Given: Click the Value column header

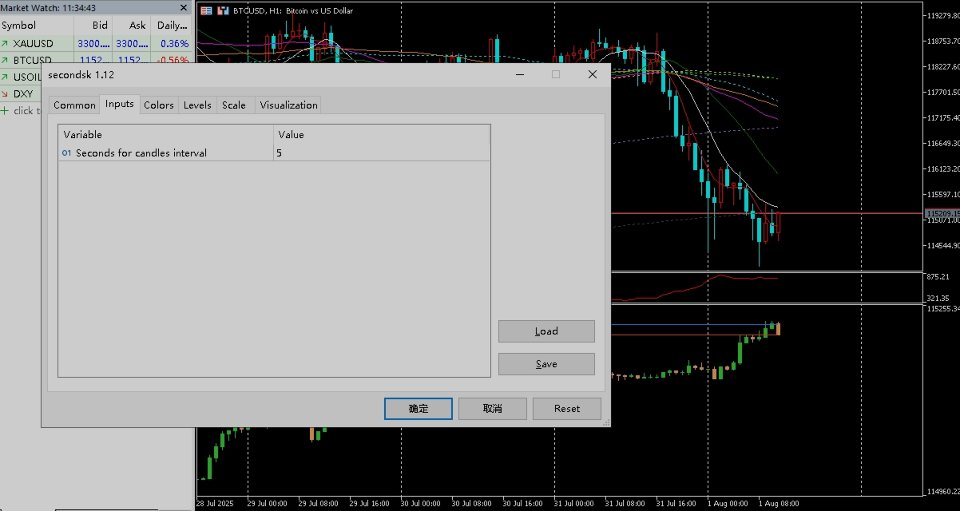Looking at the screenshot, I should click(x=381, y=135).
